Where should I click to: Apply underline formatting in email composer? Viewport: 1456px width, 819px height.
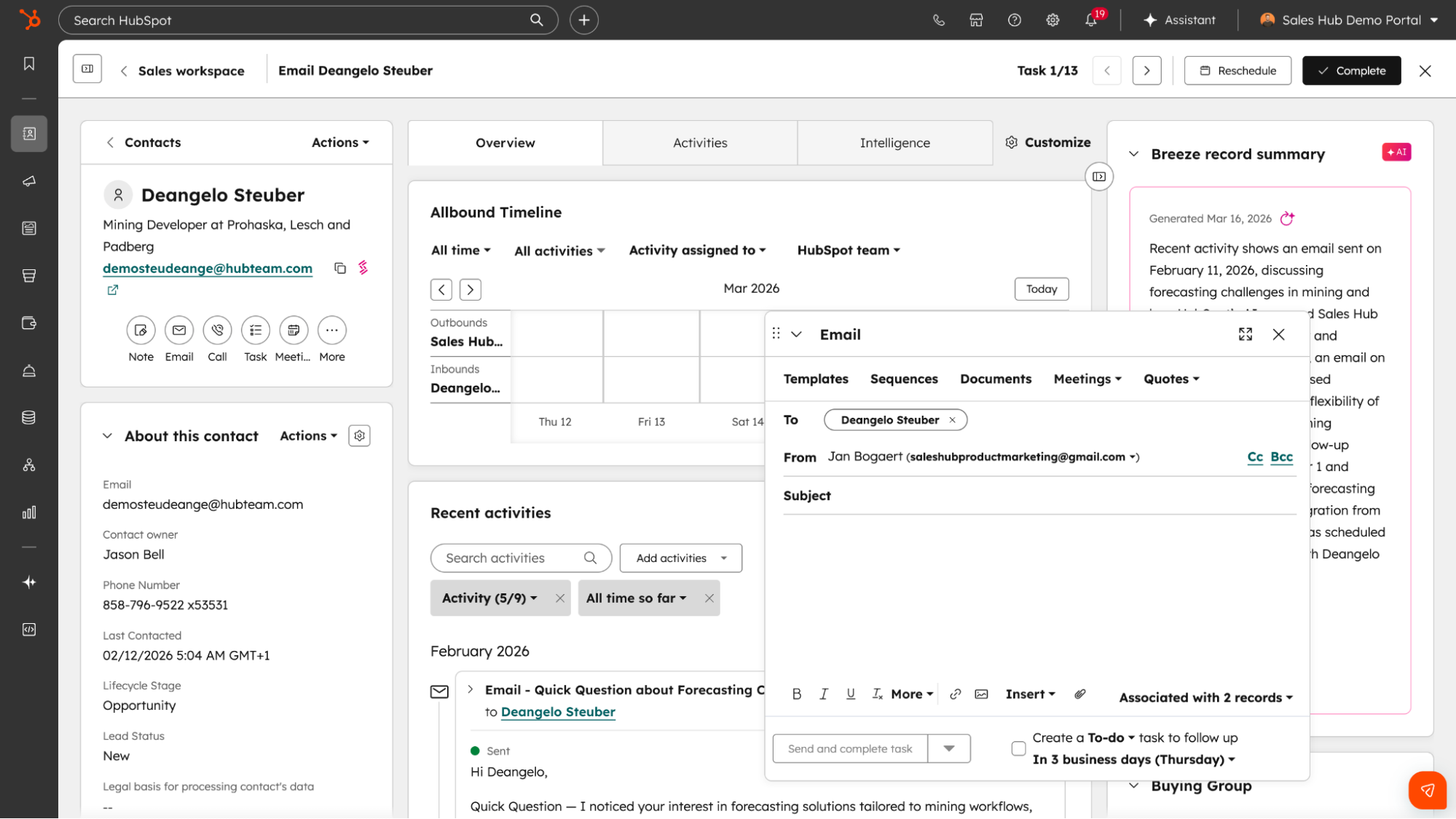pos(851,695)
